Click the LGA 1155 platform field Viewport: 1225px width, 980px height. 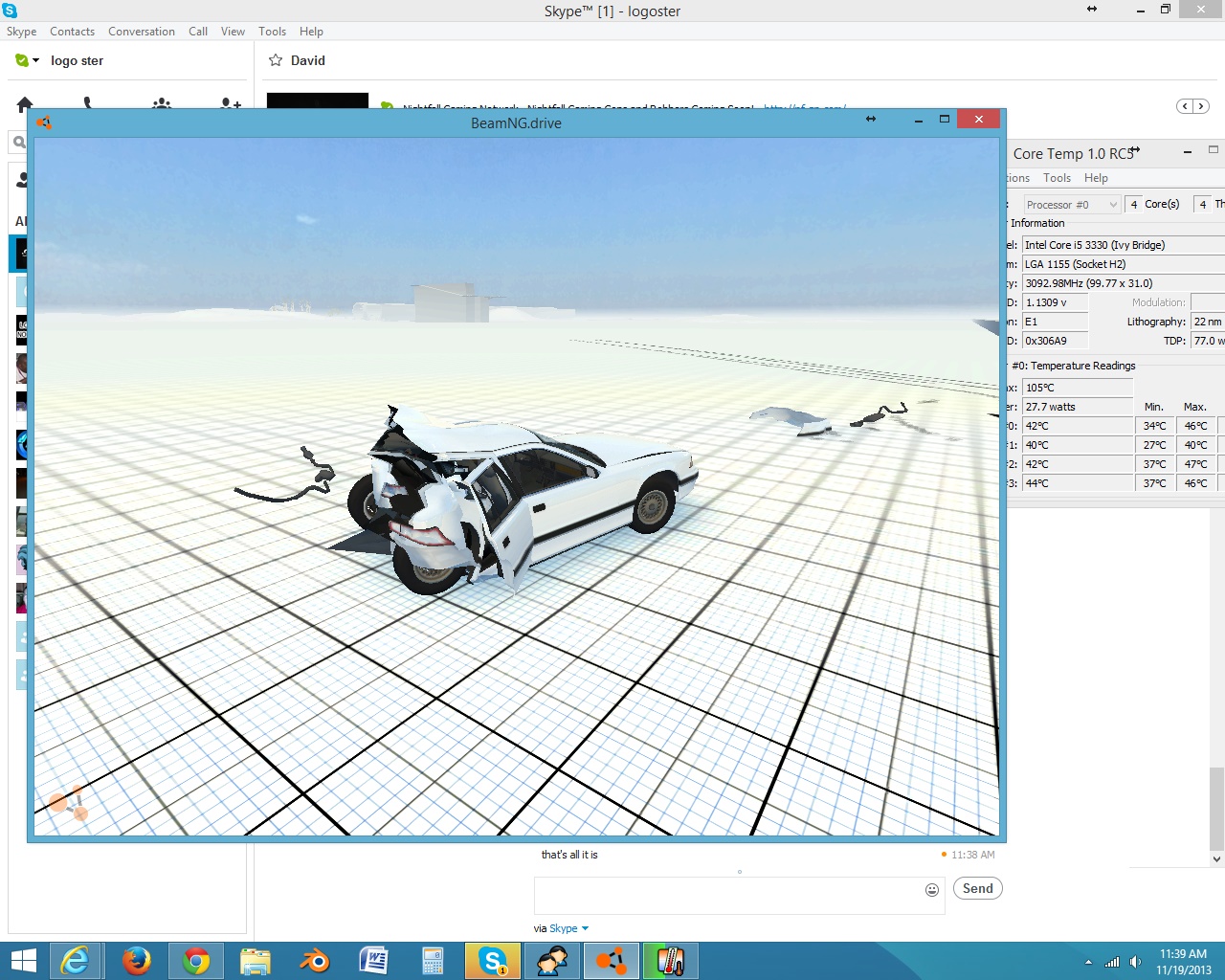click(x=1124, y=264)
